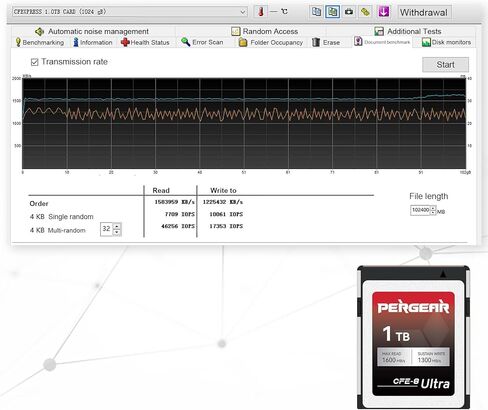
Task: Click the camera save screenshot icon
Action: pyautogui.click(x=349, y=12)
